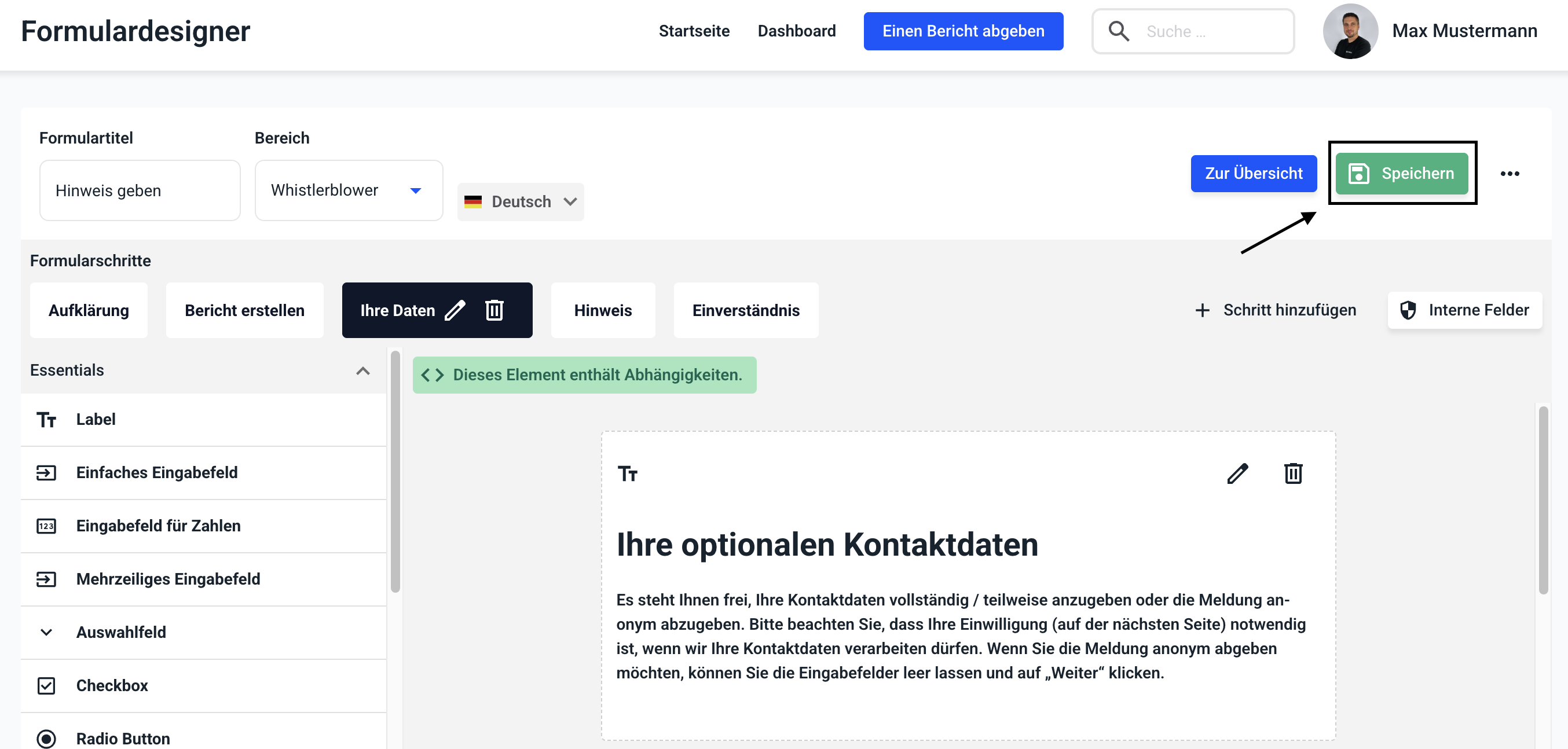Screen dimensions: 1568x749
Task: Click the pencil icon on Ihre Daten step
Action: pos(455,310)
